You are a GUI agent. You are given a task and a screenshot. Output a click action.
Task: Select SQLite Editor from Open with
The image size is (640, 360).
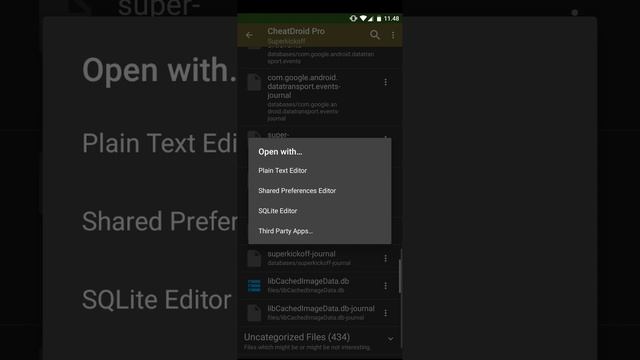(x=320, y=211)
